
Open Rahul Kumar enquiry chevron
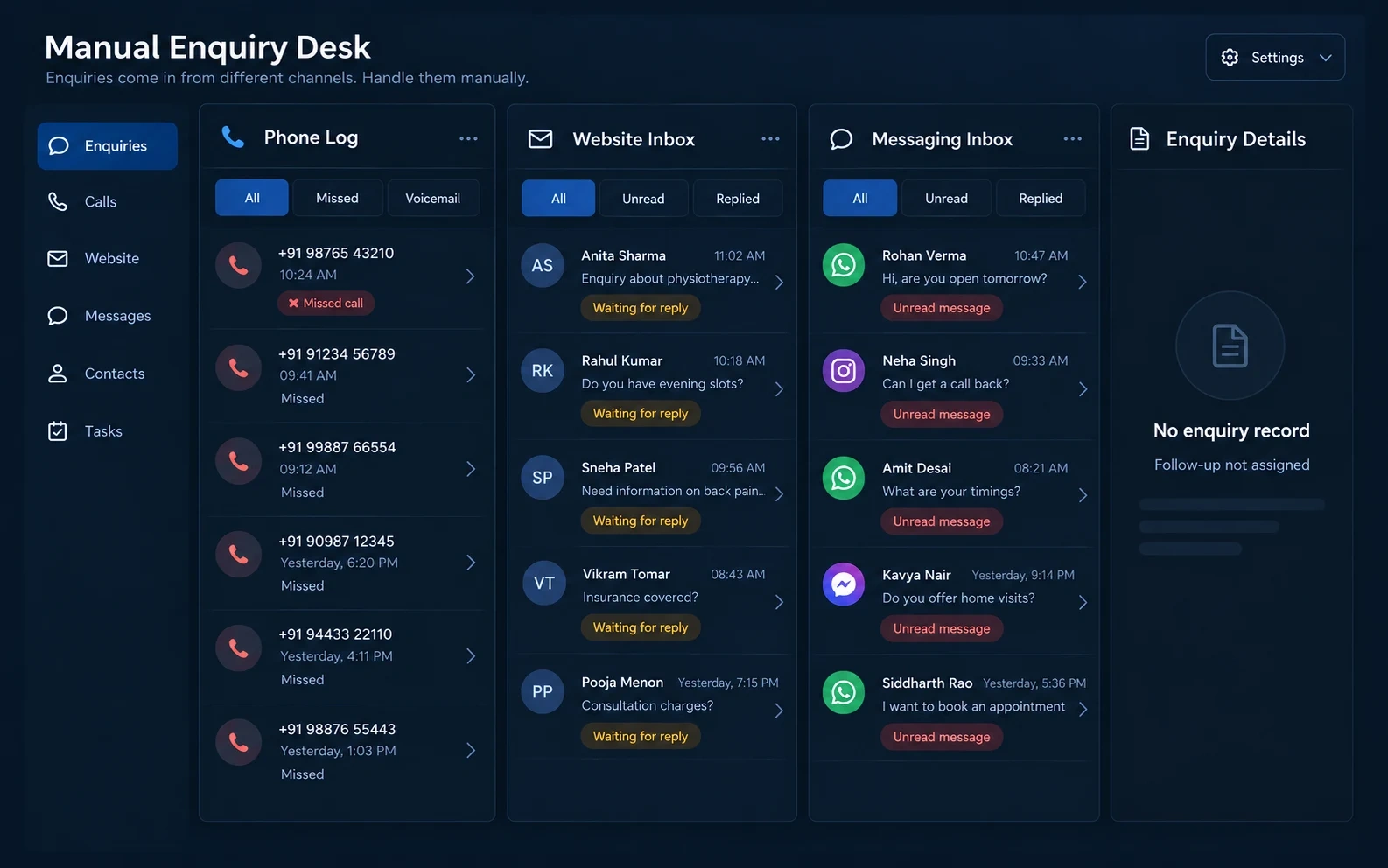click(779, 388)
